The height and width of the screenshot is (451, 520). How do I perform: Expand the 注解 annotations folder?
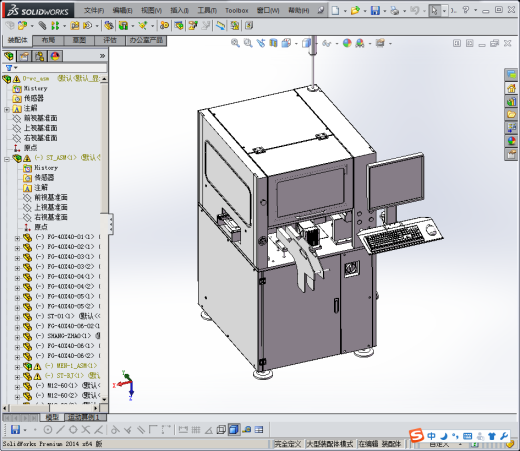[7, 109]
